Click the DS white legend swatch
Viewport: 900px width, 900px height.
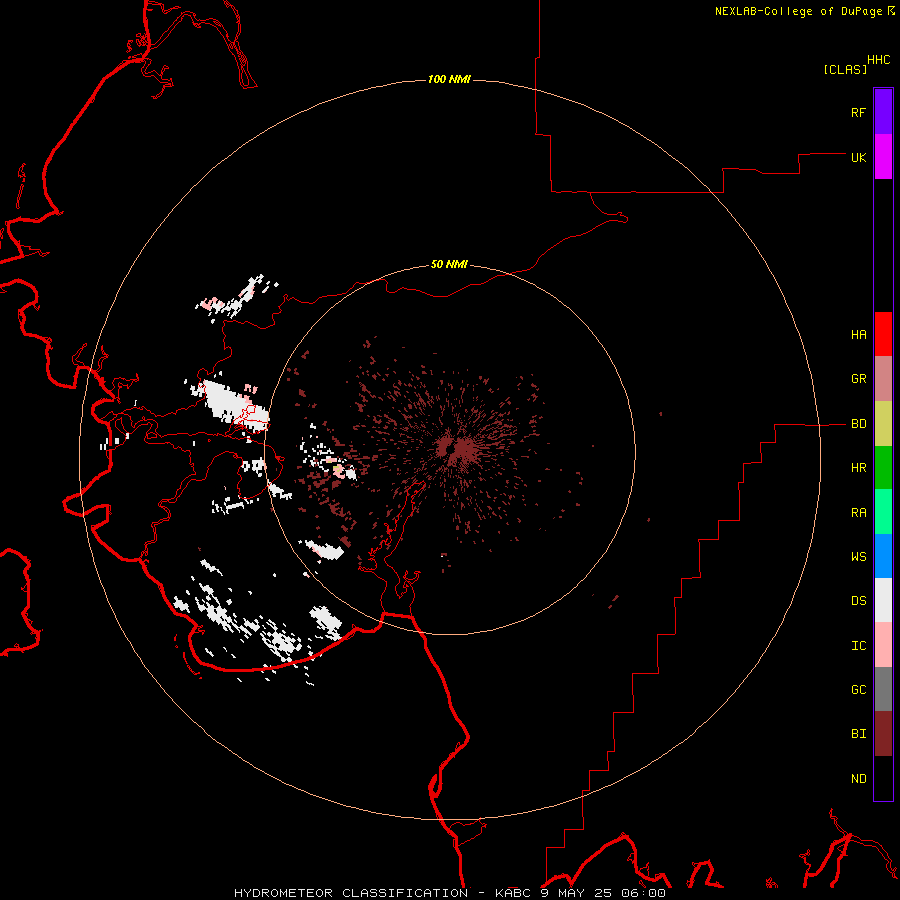click(883, 600)
